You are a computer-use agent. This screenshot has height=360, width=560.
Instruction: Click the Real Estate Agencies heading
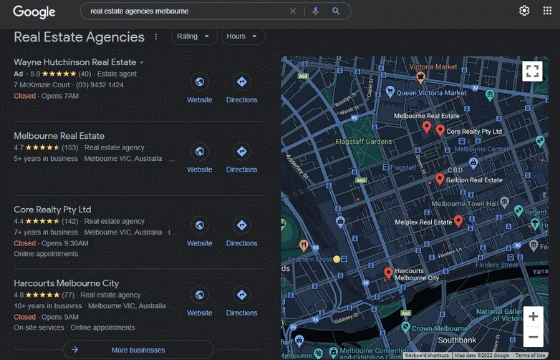click(x=79, y=37)
